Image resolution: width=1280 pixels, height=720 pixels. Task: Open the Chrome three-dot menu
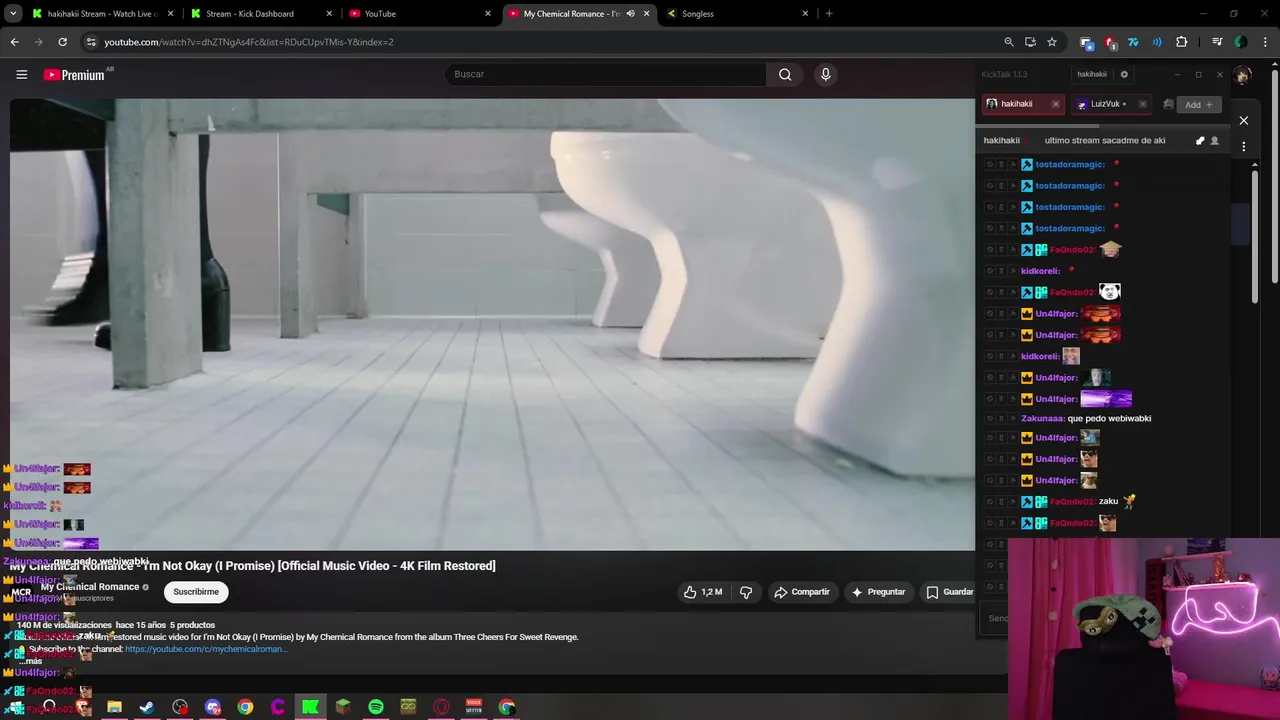(1265, 42)
